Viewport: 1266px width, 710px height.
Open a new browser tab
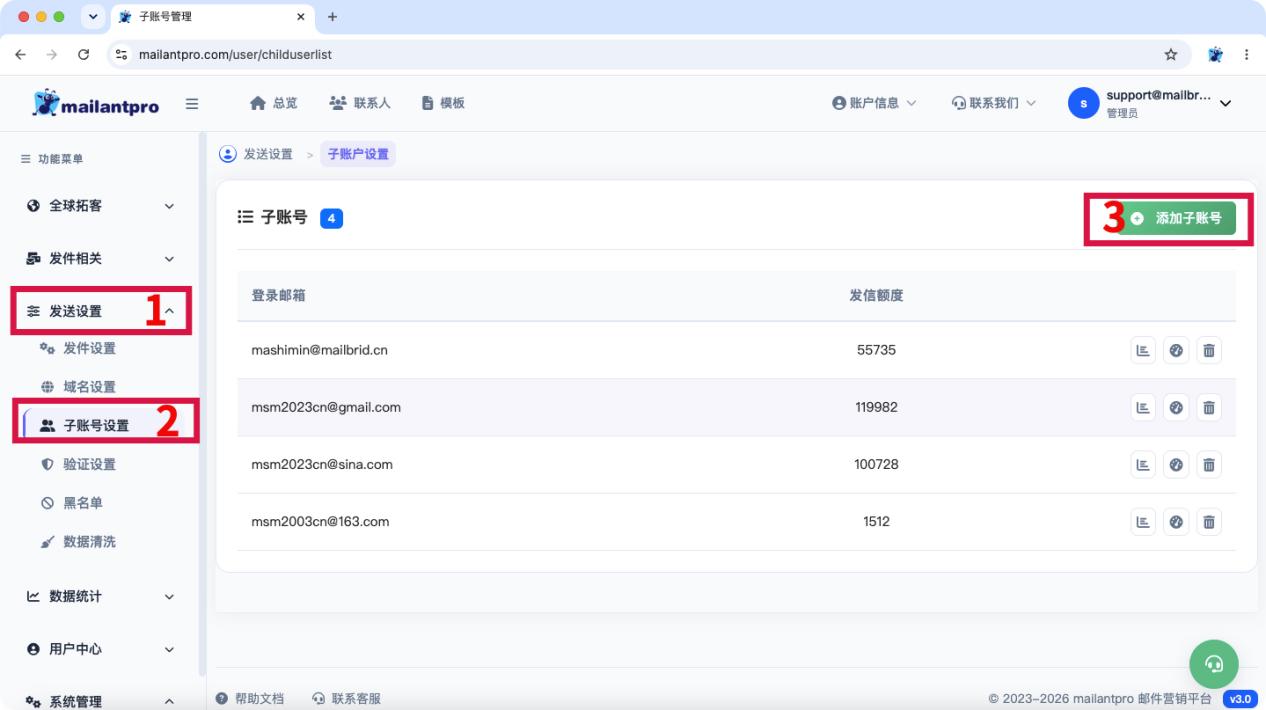click(332, 17)
